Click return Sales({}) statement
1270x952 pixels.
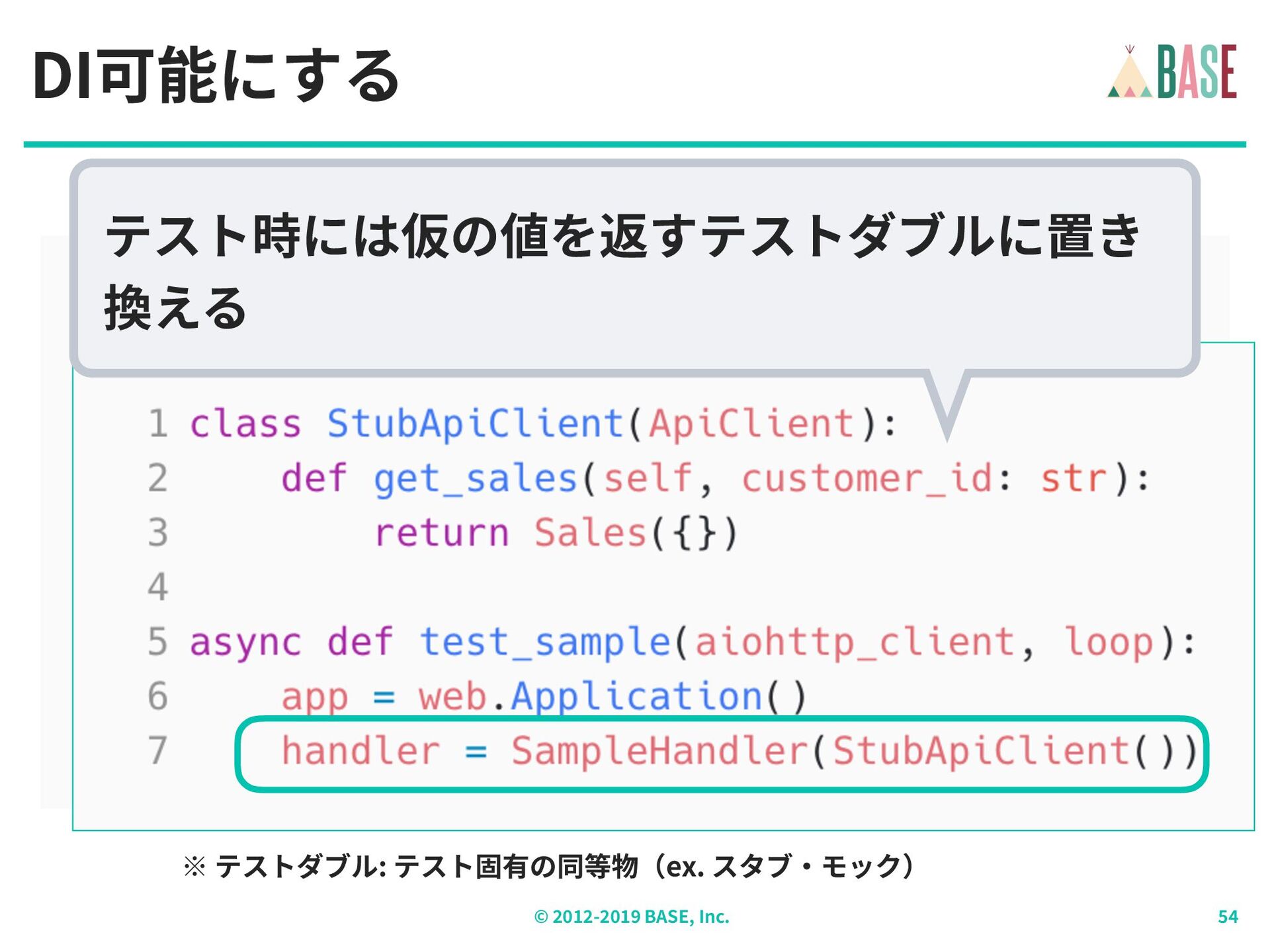tap(556, 533)
